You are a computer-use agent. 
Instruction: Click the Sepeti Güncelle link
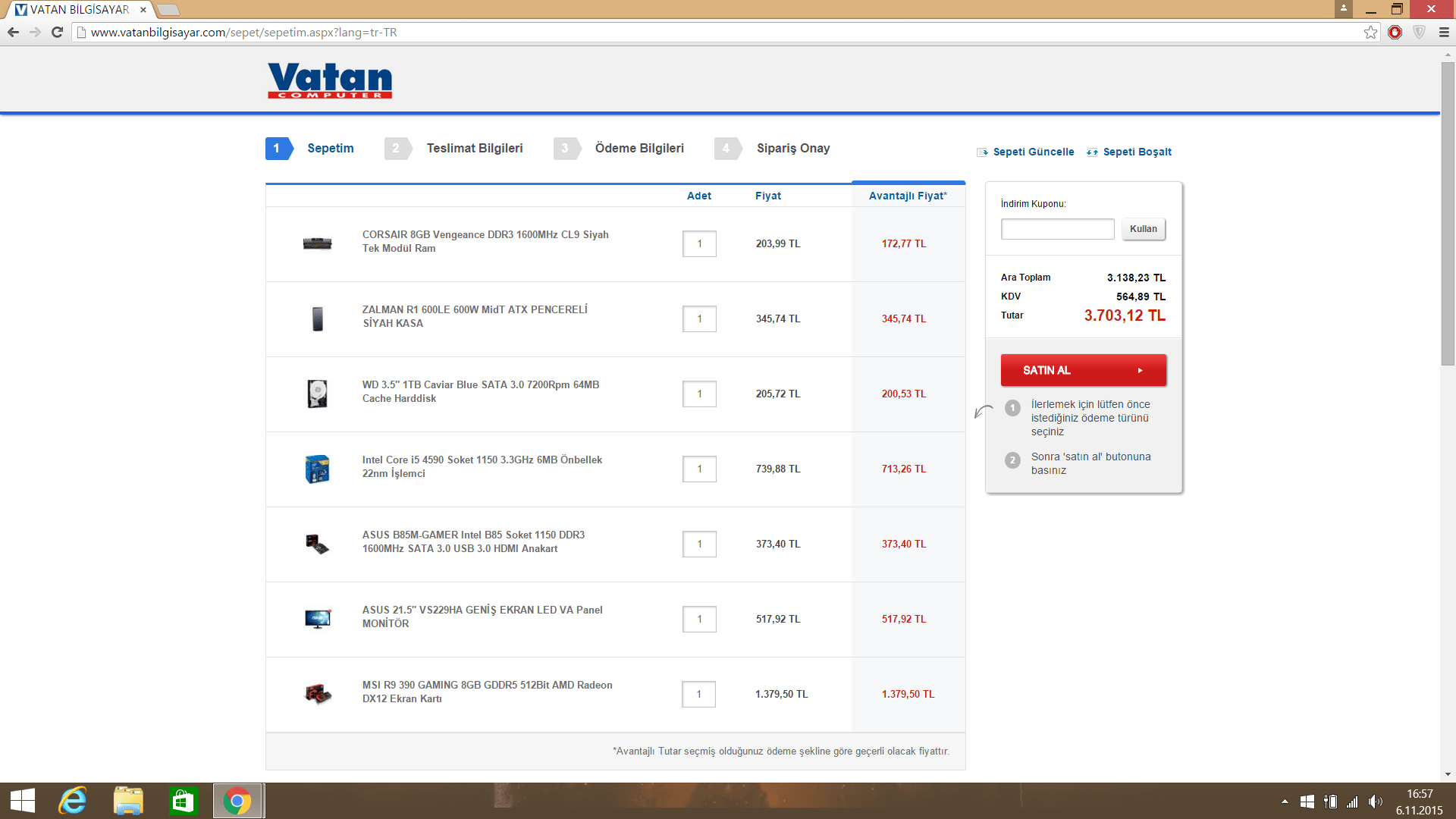(x=1034, y=152)
